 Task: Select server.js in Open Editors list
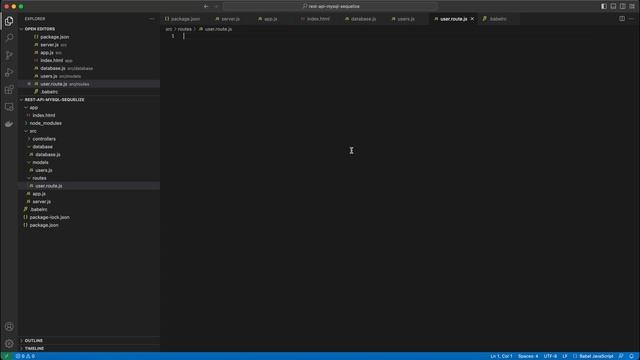49,45
